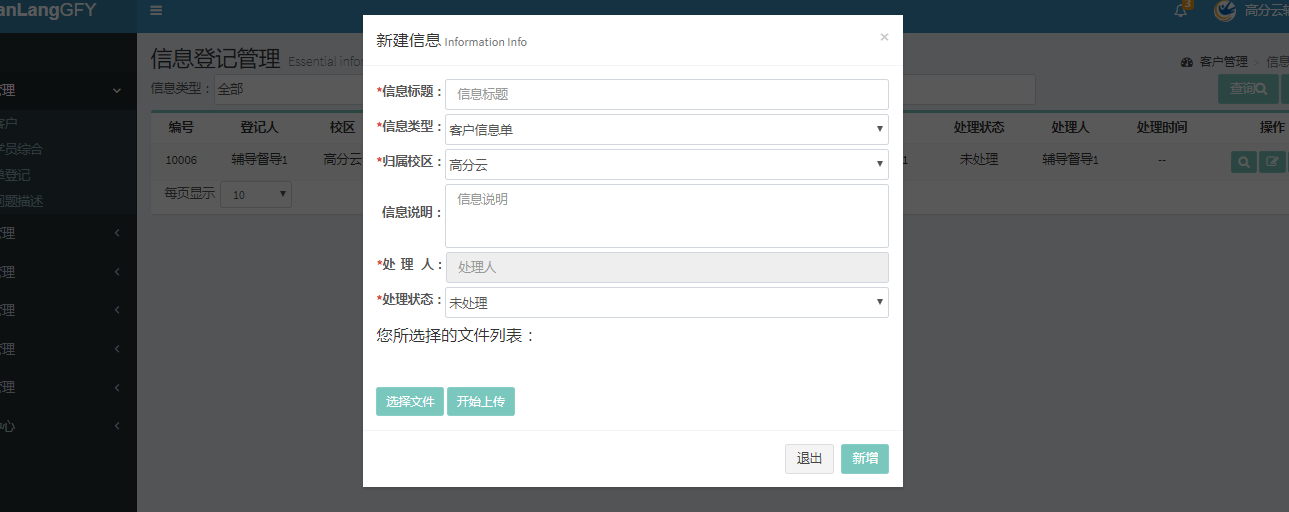Click the 信息标题 text input field

666,94
